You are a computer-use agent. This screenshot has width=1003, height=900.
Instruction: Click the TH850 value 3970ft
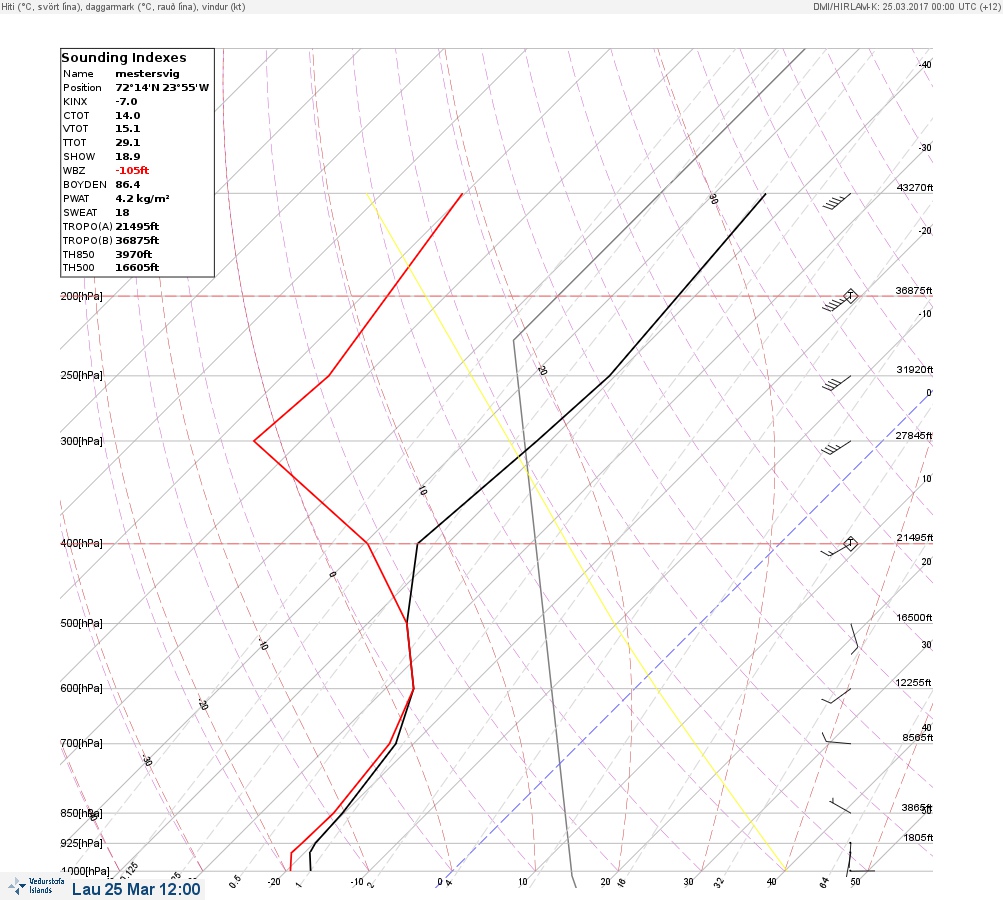point(134,255)
